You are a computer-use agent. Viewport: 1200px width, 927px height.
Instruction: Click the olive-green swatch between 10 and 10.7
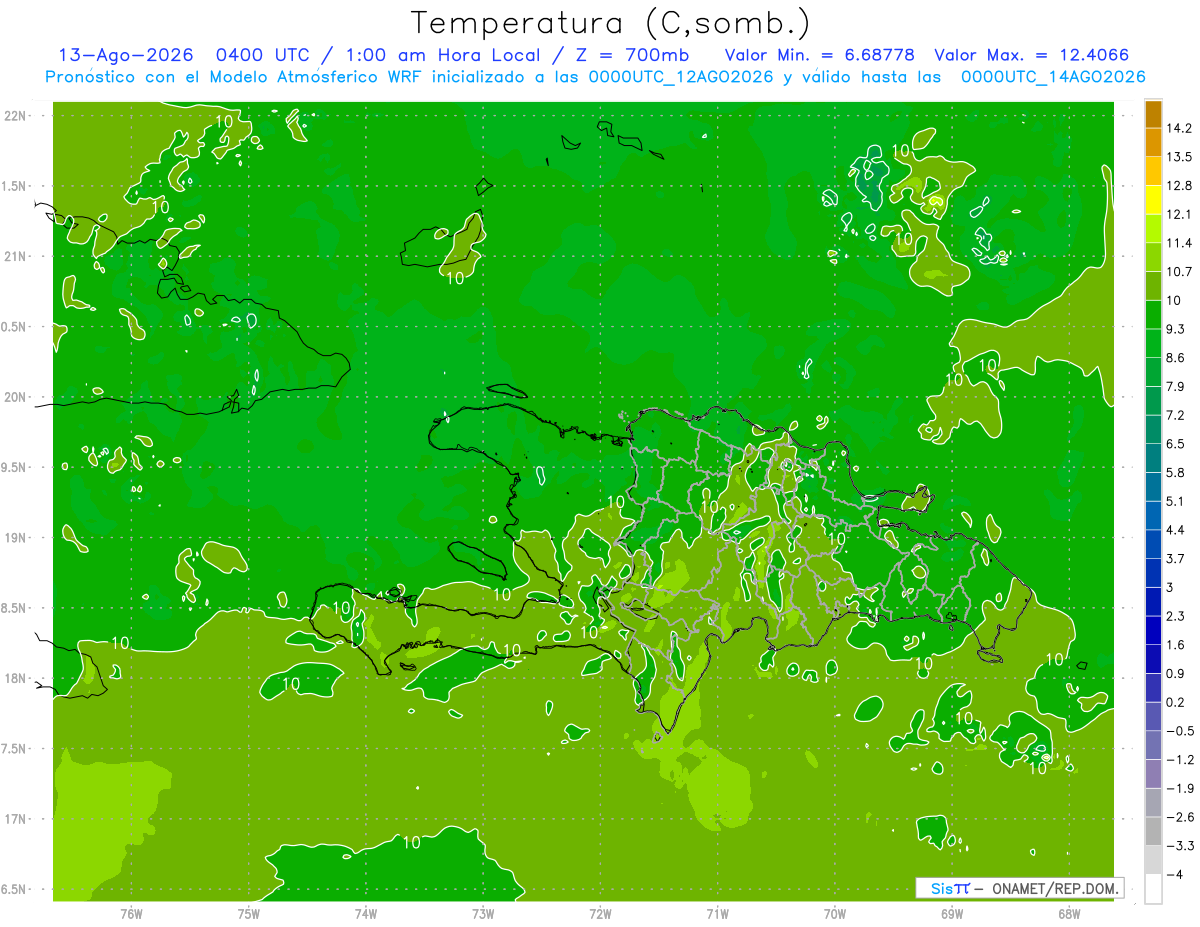point(1153,286)
